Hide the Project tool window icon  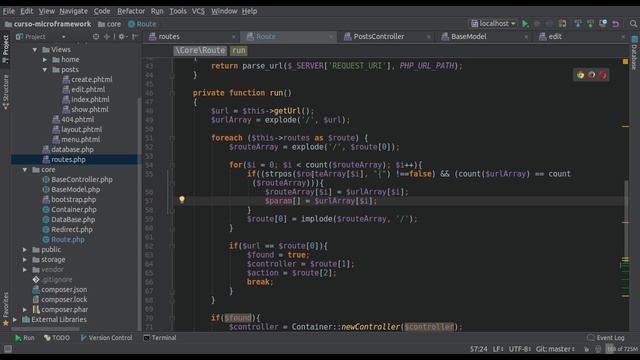[135, 37]
